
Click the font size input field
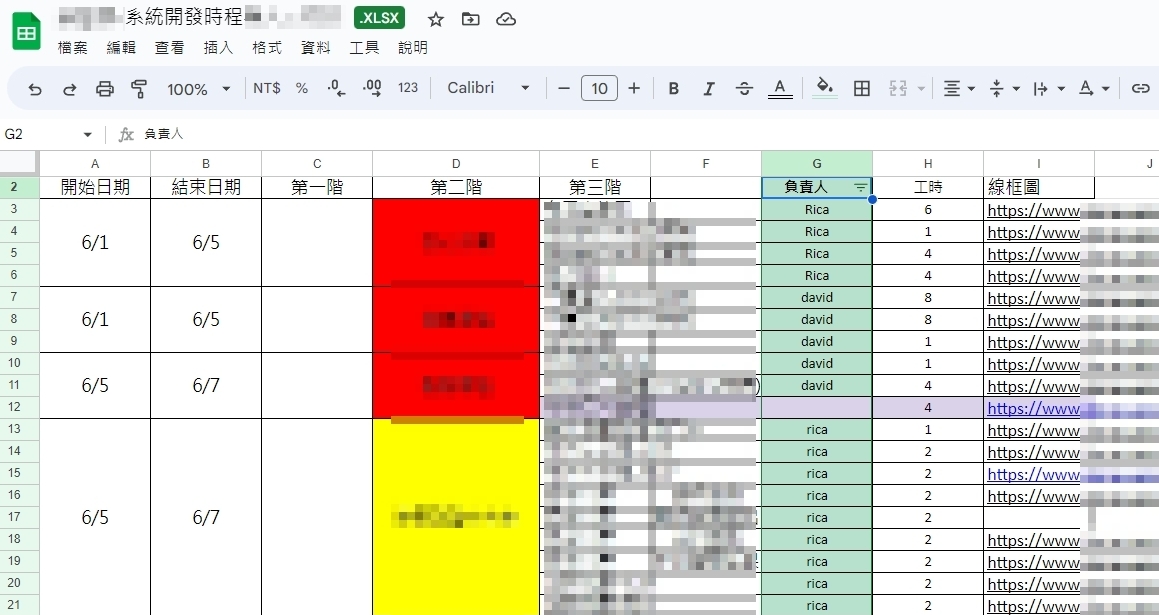(x=599, y=89)
